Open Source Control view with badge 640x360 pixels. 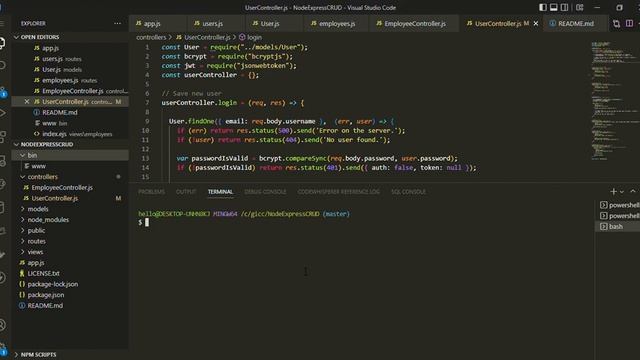[x=2, y=91]
